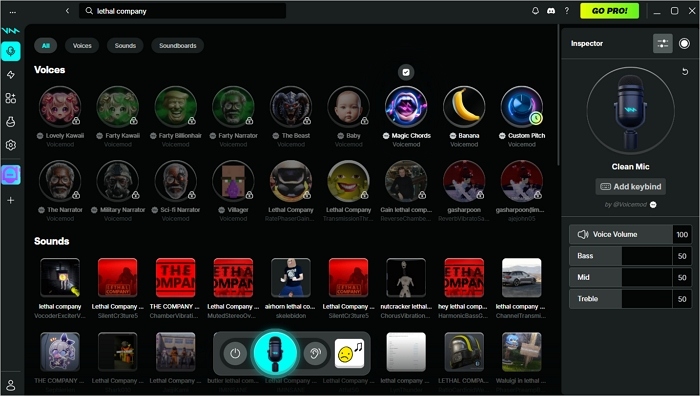The image size is (700, 396).
Task: Select the Magic Chords voice
Action: (x=406, y=107)
